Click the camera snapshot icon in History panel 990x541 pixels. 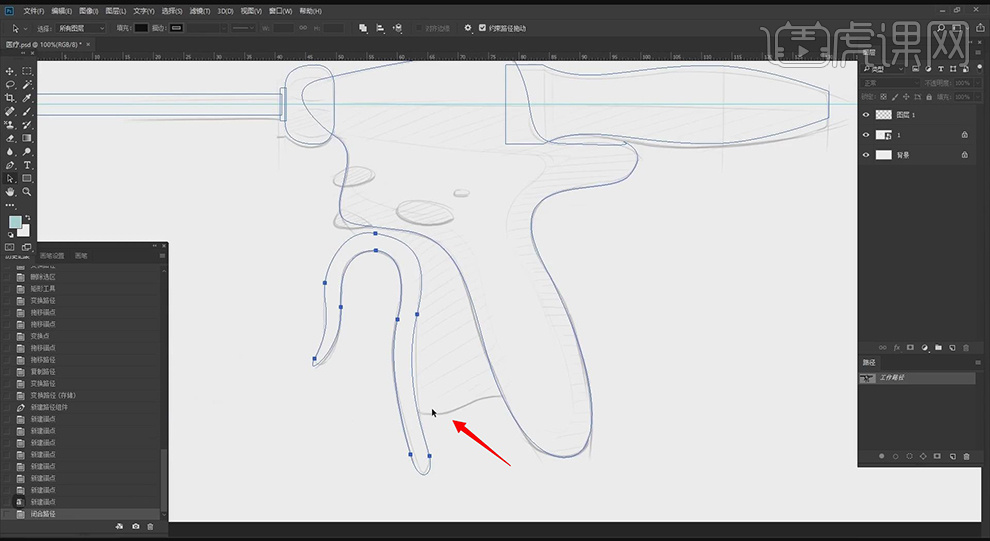click(x=135, y=526)
